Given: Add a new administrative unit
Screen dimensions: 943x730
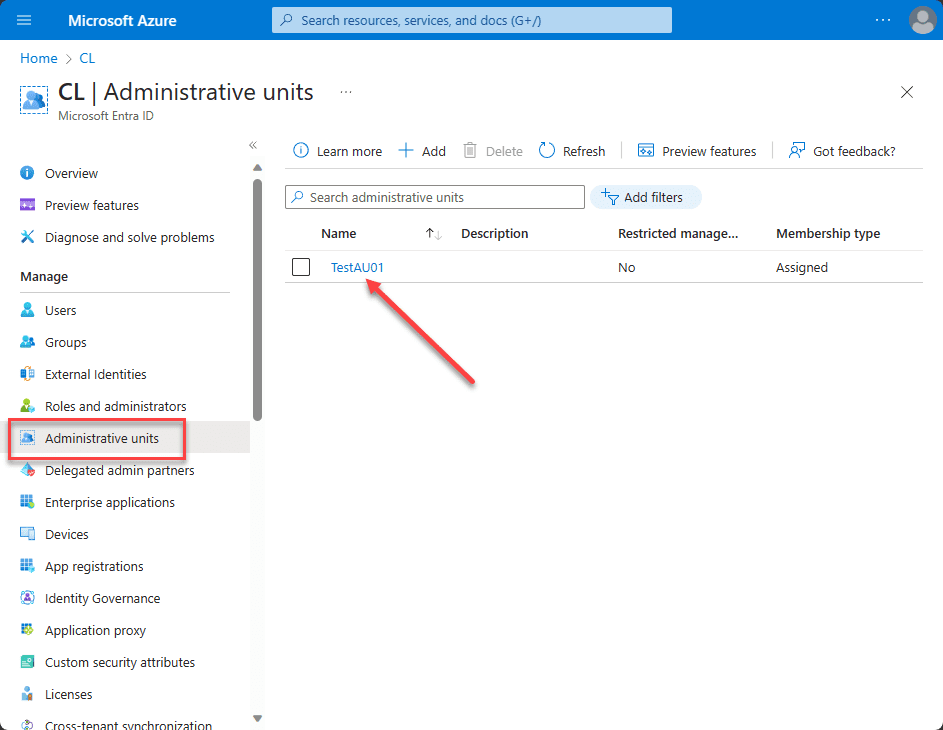Looking at the screenshot, I should (x=422, y=151).
